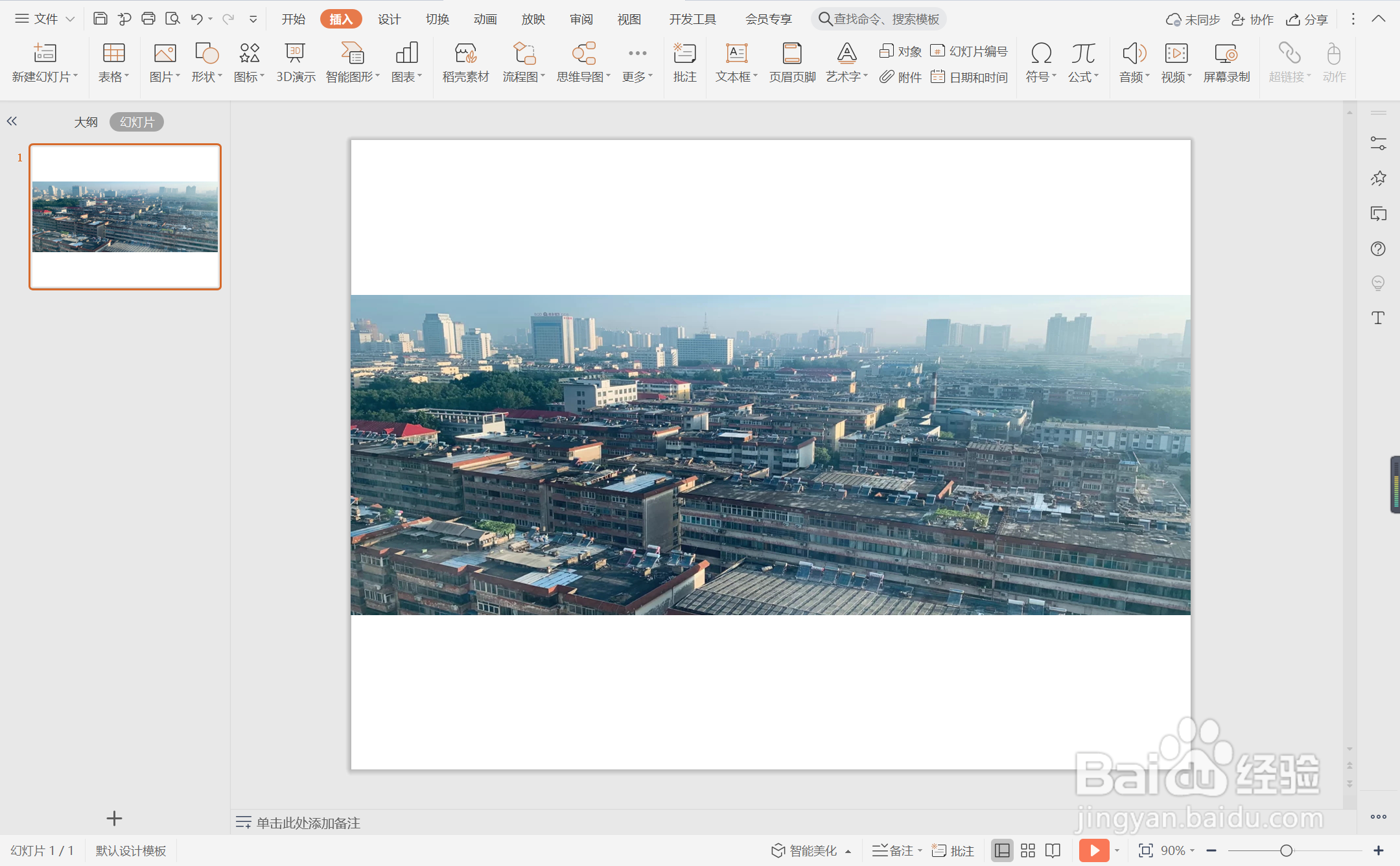Insert Word Art (艺术字)
Screen dimensions: 1400x866
tap(846, 63)
